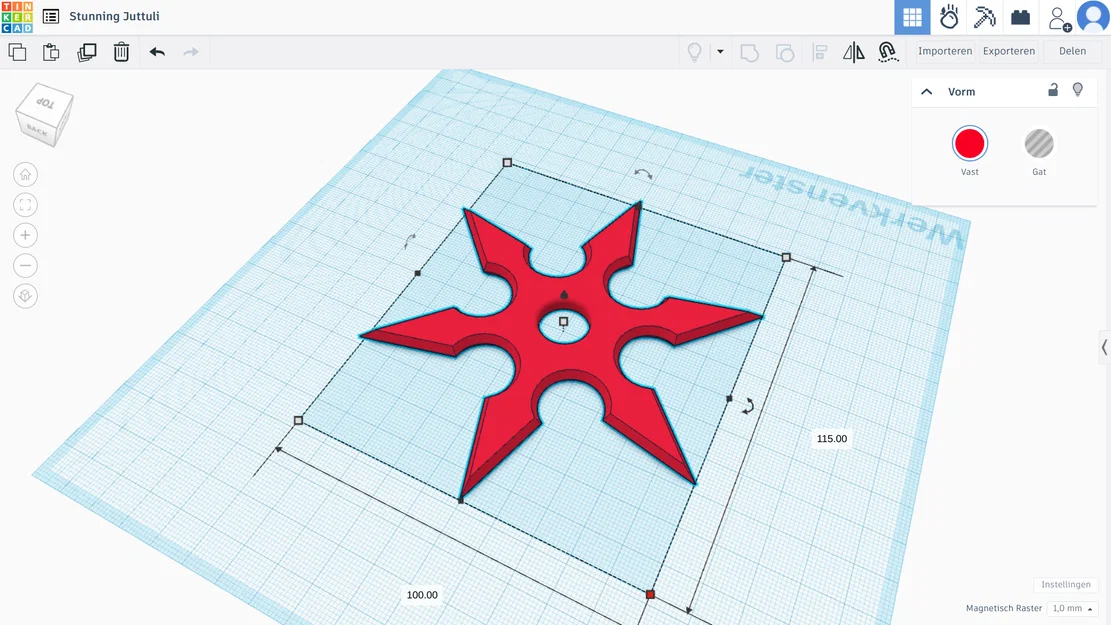This screenshot has height=625, width=1111.
Task: Click the Exporteren button
Action: (x=1008, y=51)
